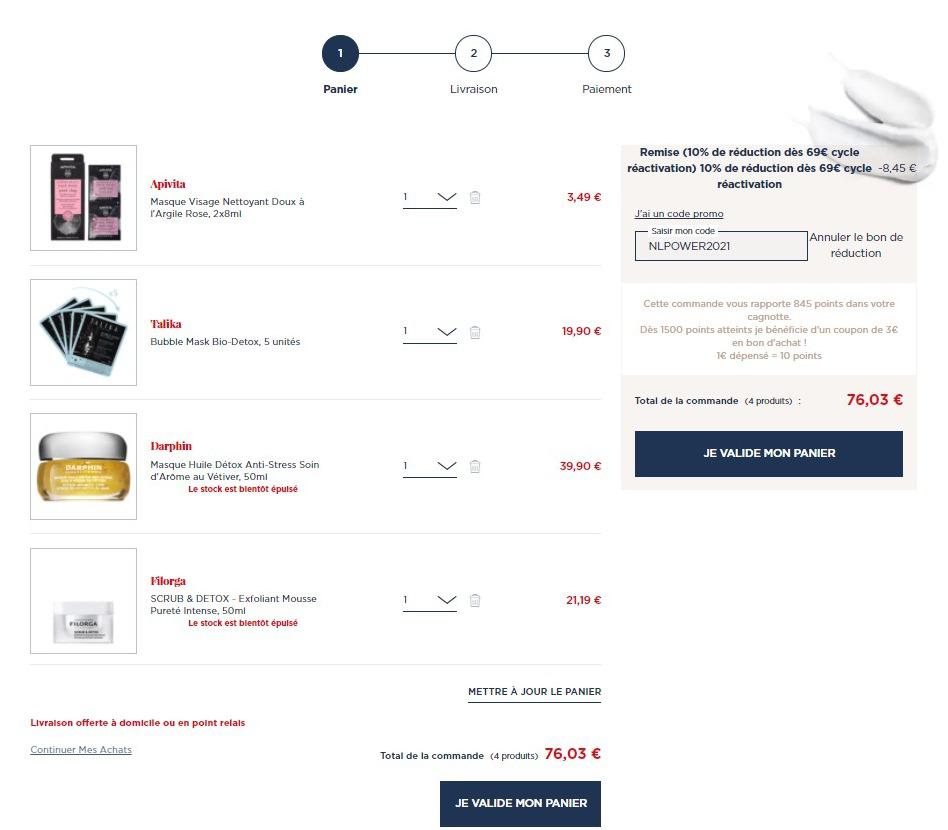
Task: Open the J'ai un code promo link
Action: point(679,214)
